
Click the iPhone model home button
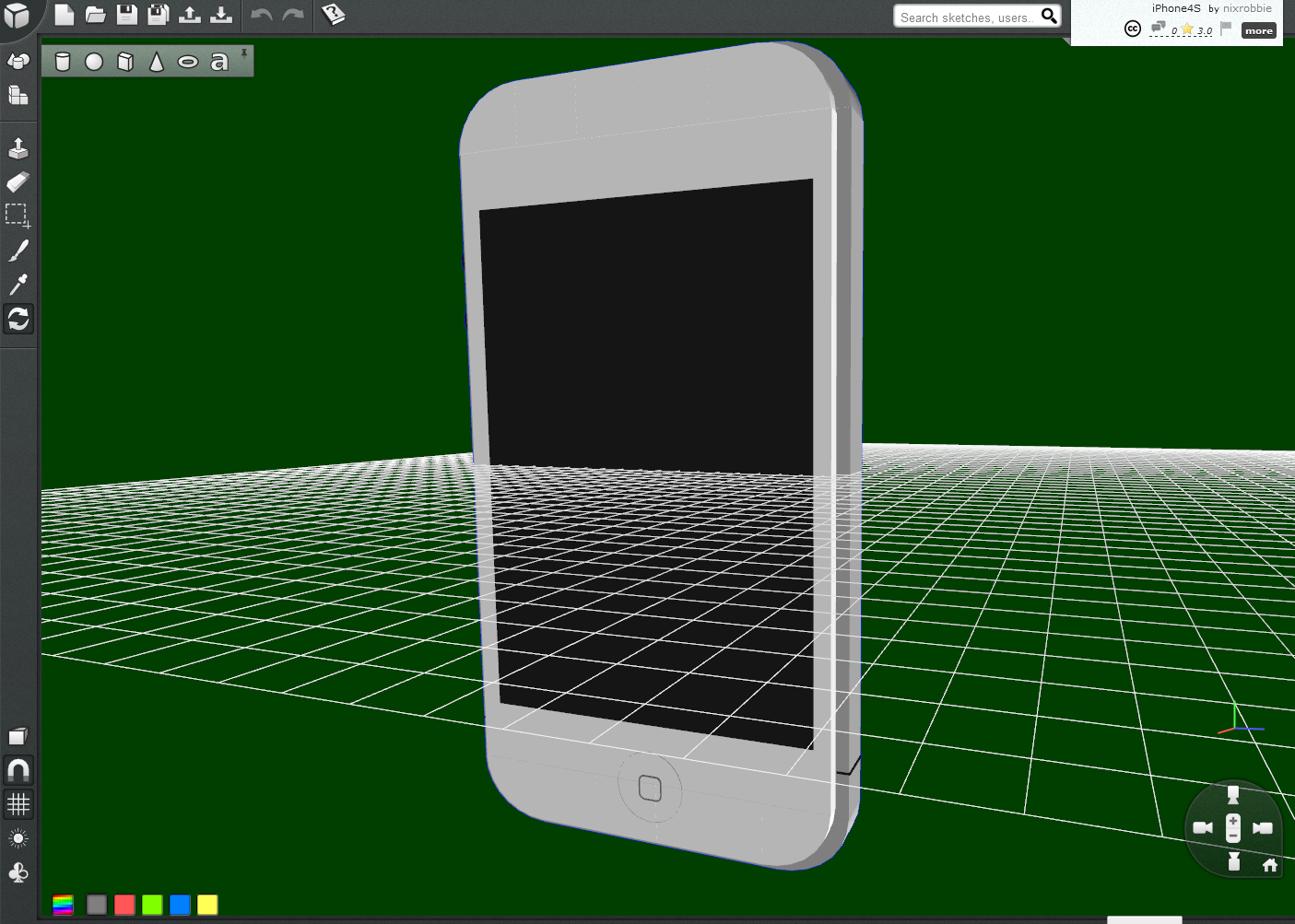coord(650,788)
